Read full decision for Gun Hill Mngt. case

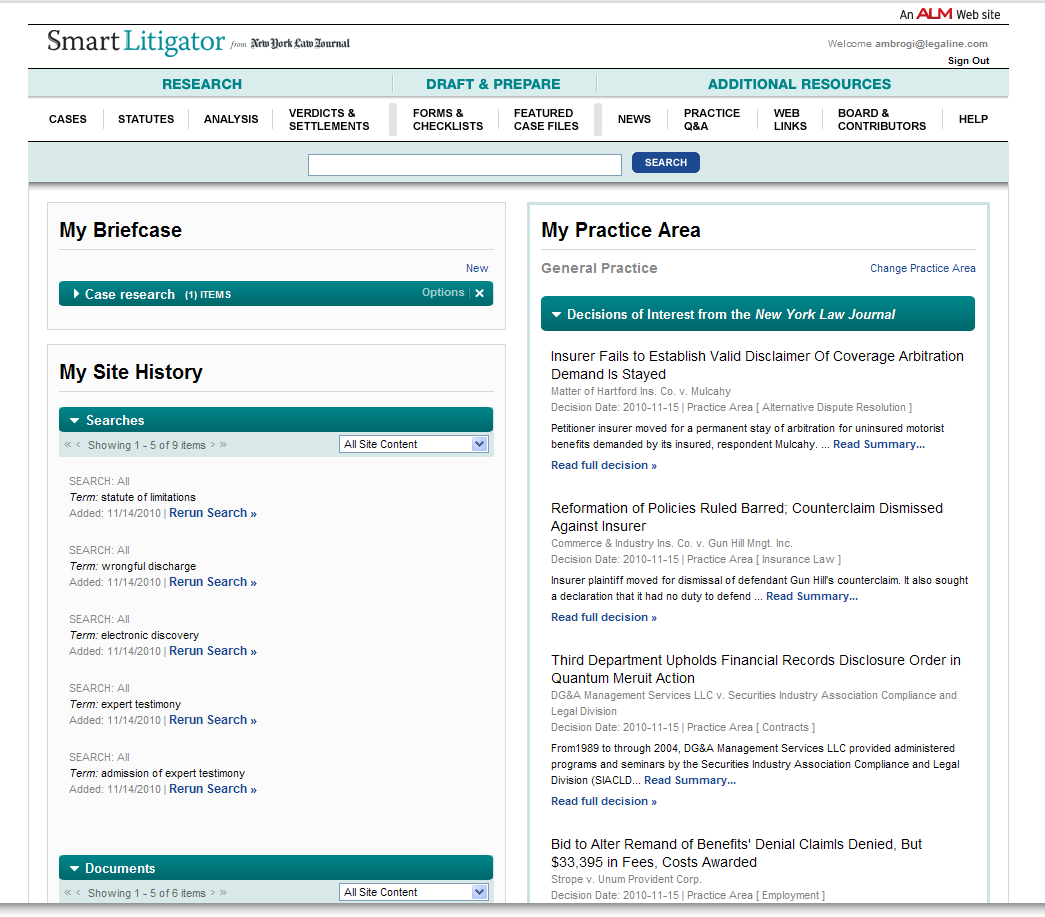pos(603,617)
